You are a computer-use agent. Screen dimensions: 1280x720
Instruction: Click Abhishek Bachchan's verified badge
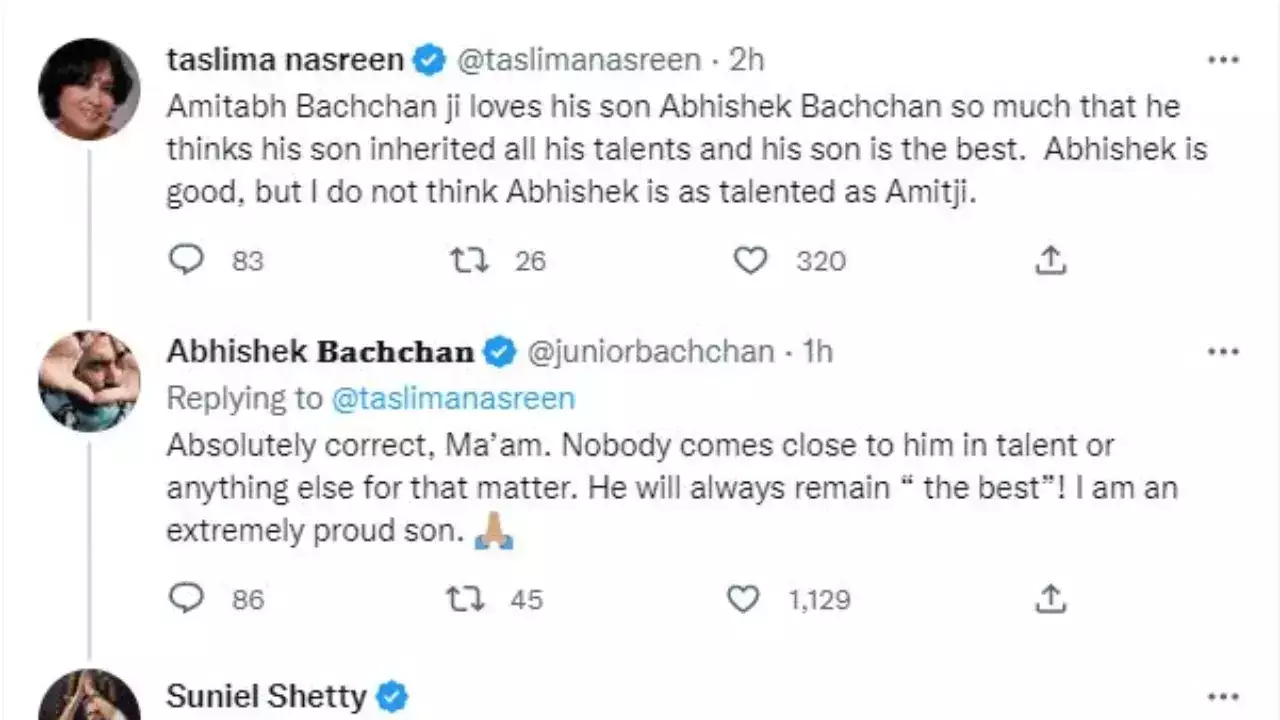coord(497,351)
